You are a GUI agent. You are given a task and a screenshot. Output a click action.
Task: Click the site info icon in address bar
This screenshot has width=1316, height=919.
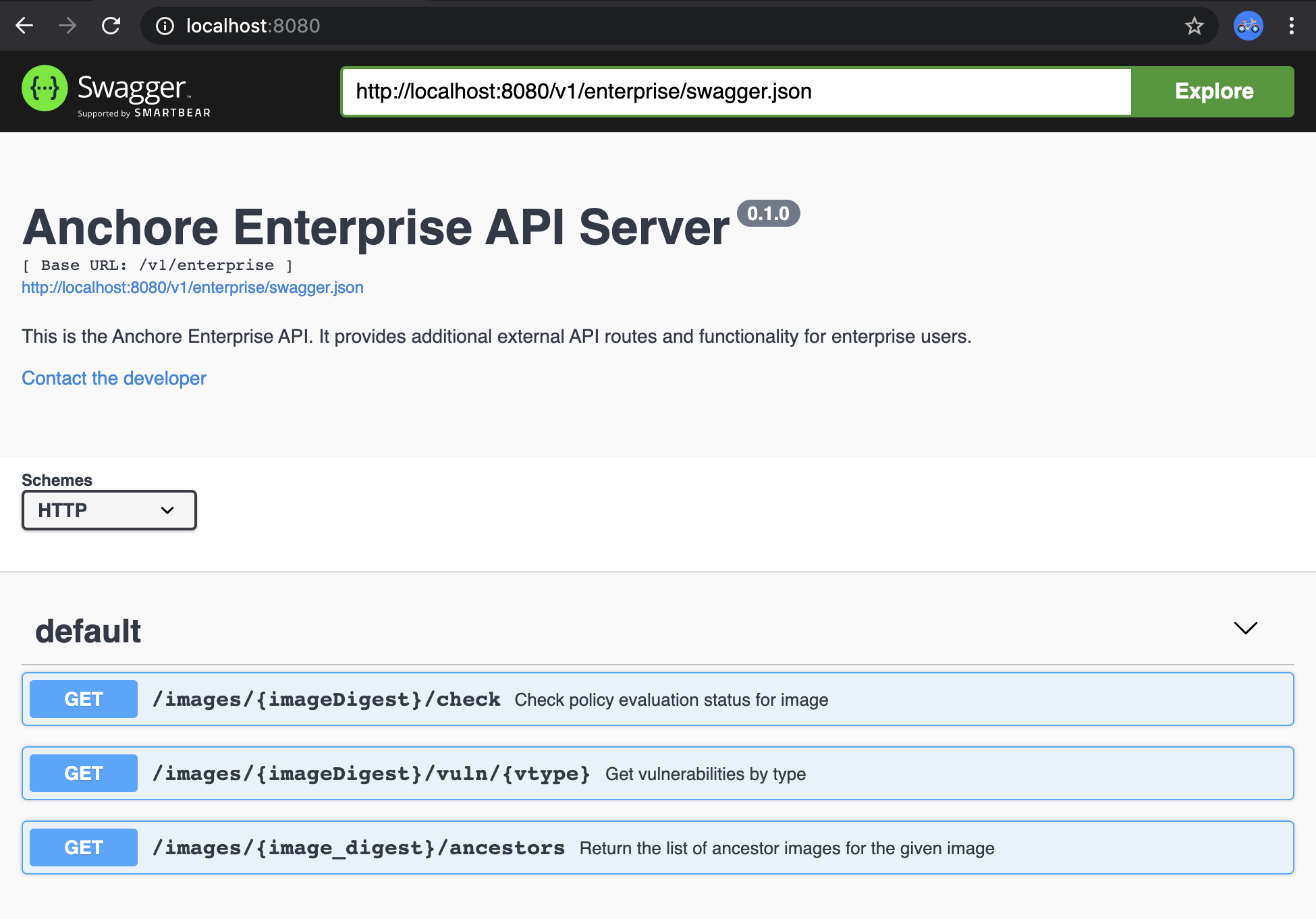coord(165,26)
